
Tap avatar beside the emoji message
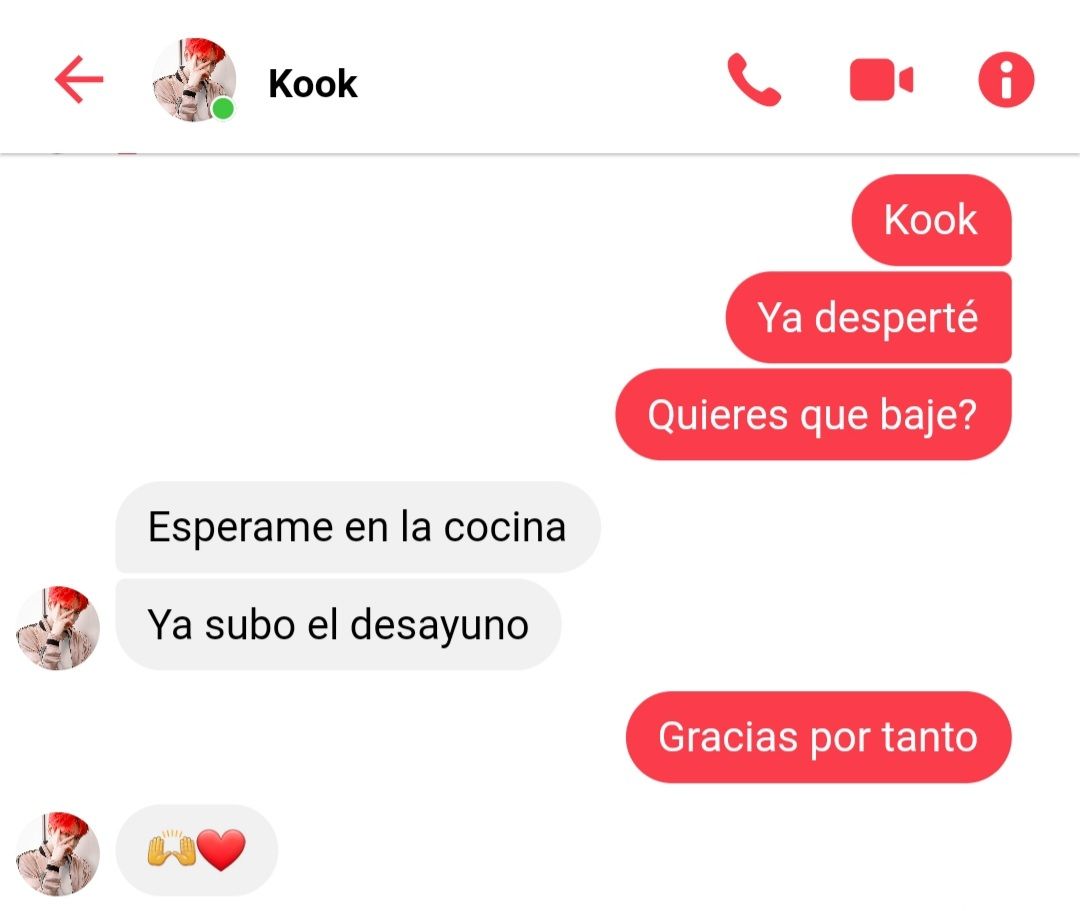(58, 854)
